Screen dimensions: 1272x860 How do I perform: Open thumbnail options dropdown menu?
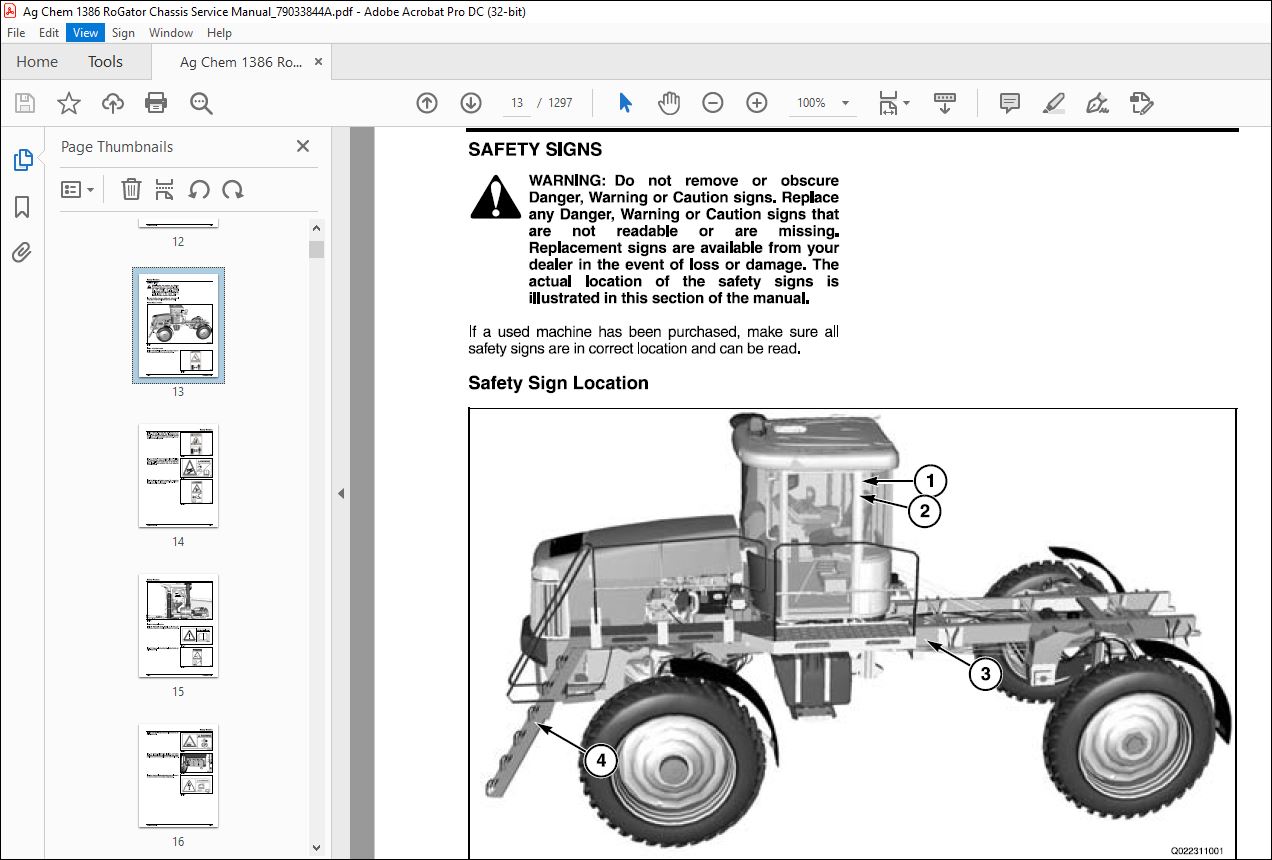point(77,189)
